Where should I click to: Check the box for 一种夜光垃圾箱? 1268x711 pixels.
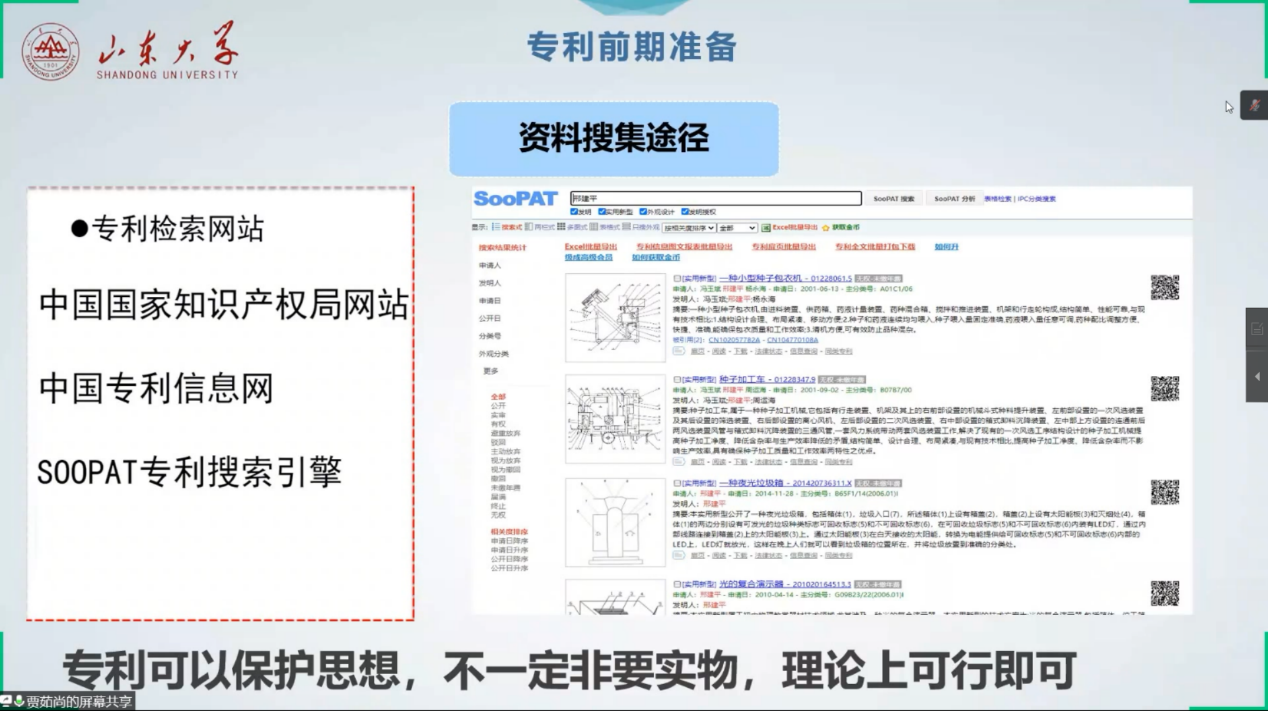click(677, 483)
